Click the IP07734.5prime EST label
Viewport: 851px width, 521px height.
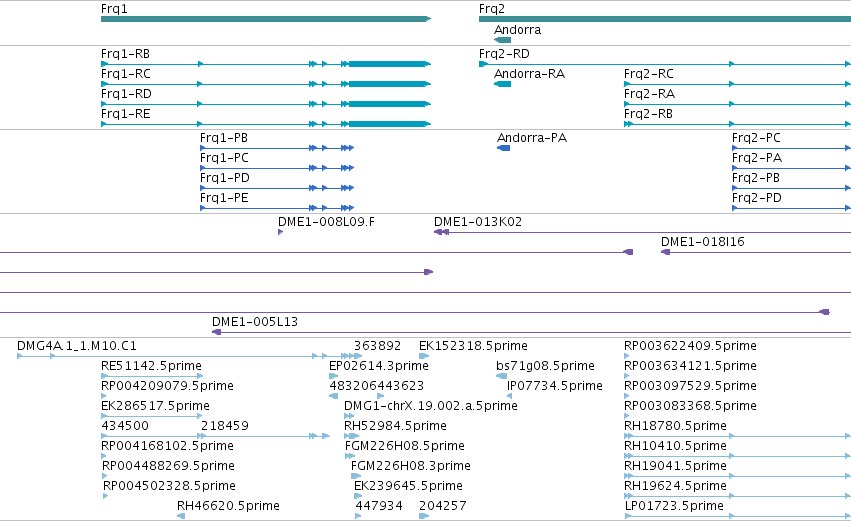[555, 386]
